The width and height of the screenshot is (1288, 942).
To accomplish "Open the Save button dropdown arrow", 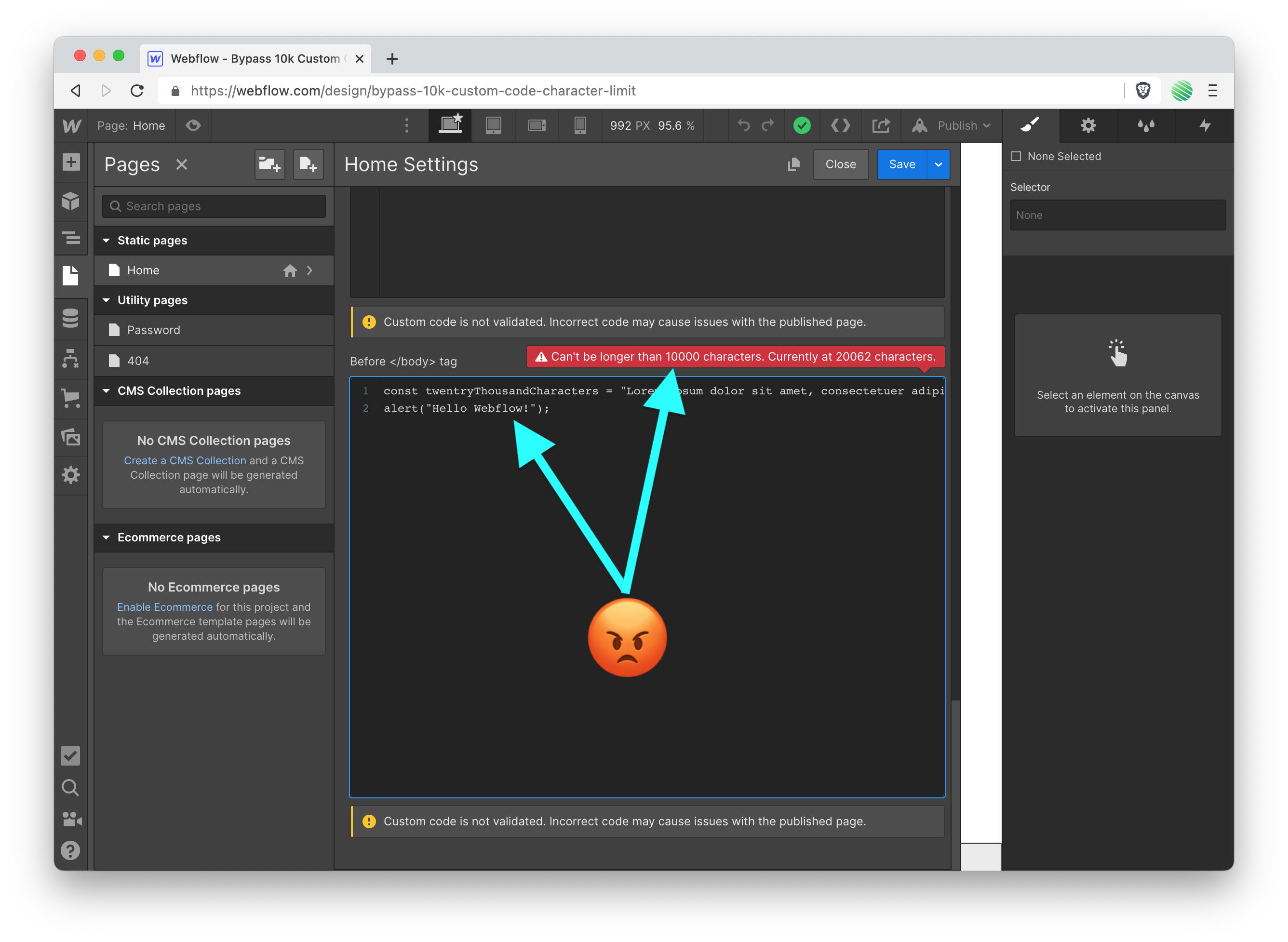I will point(939,164).
